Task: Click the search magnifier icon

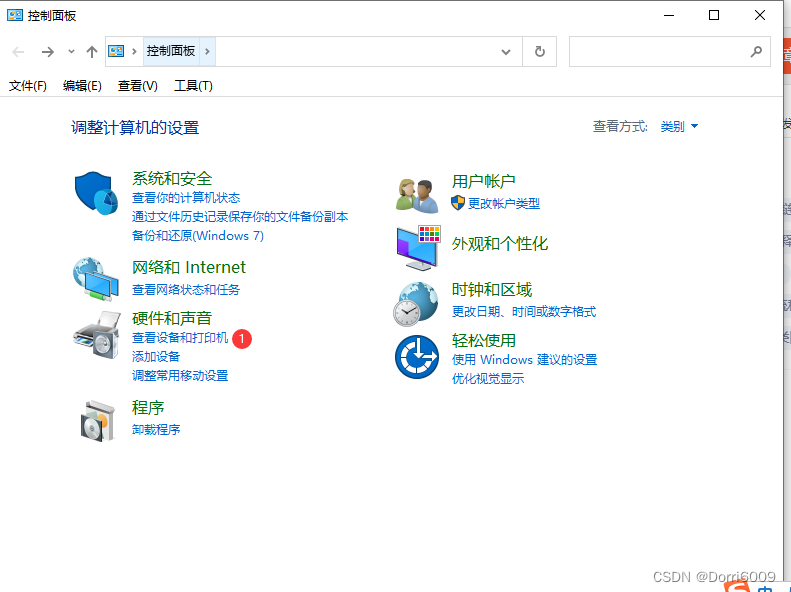Action: click(x=756, y=51)
